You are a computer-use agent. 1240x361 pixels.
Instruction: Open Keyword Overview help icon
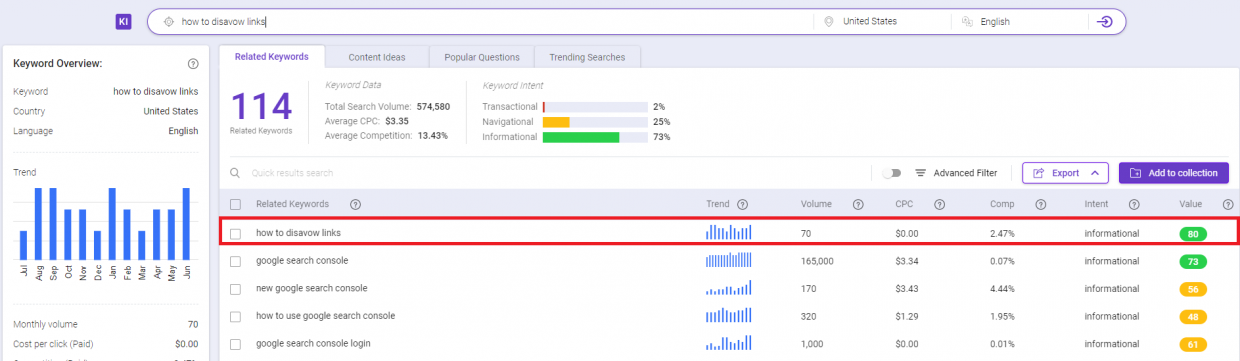pos(193,64)
